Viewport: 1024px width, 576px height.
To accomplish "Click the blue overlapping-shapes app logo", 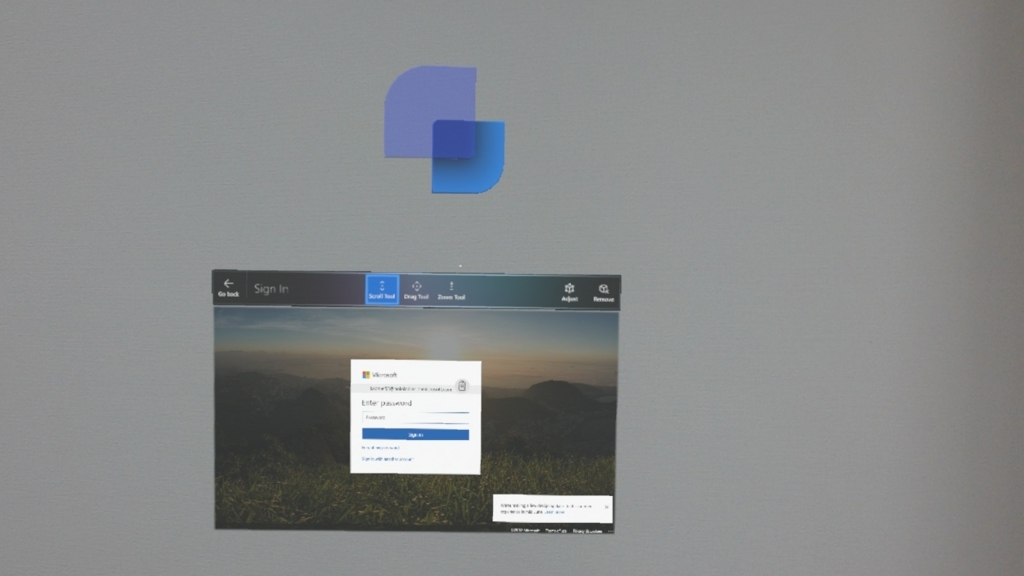I will pyautogui.click(x=444, y=129).
